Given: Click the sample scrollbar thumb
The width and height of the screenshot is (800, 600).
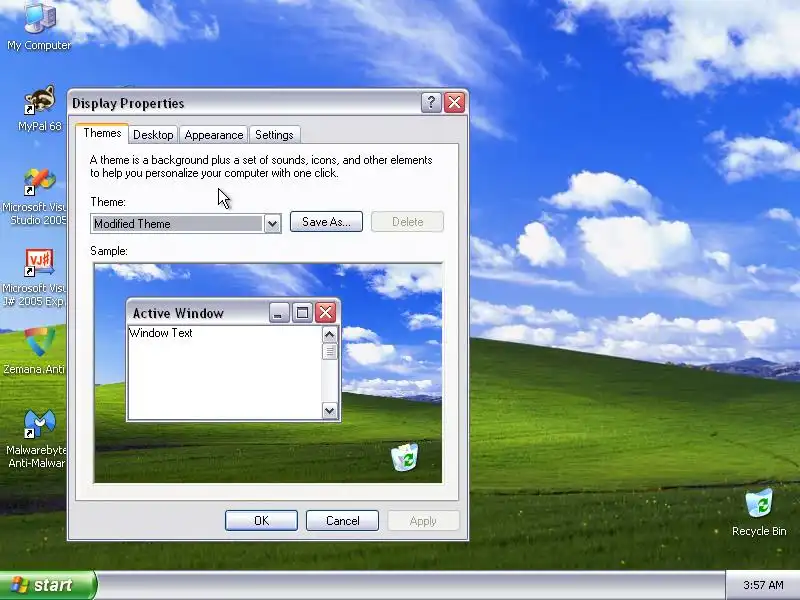Looking at the screenshot, I should point(330,351).
